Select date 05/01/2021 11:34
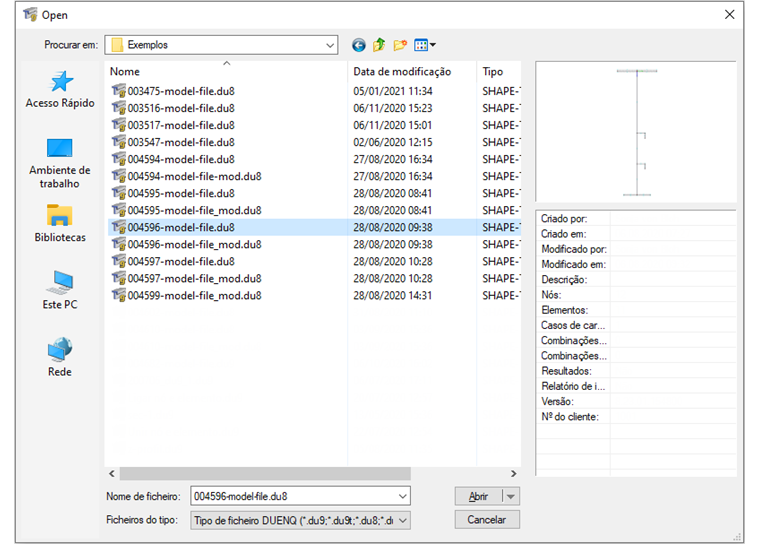760x544 pixels. click(x=393, y=91)
